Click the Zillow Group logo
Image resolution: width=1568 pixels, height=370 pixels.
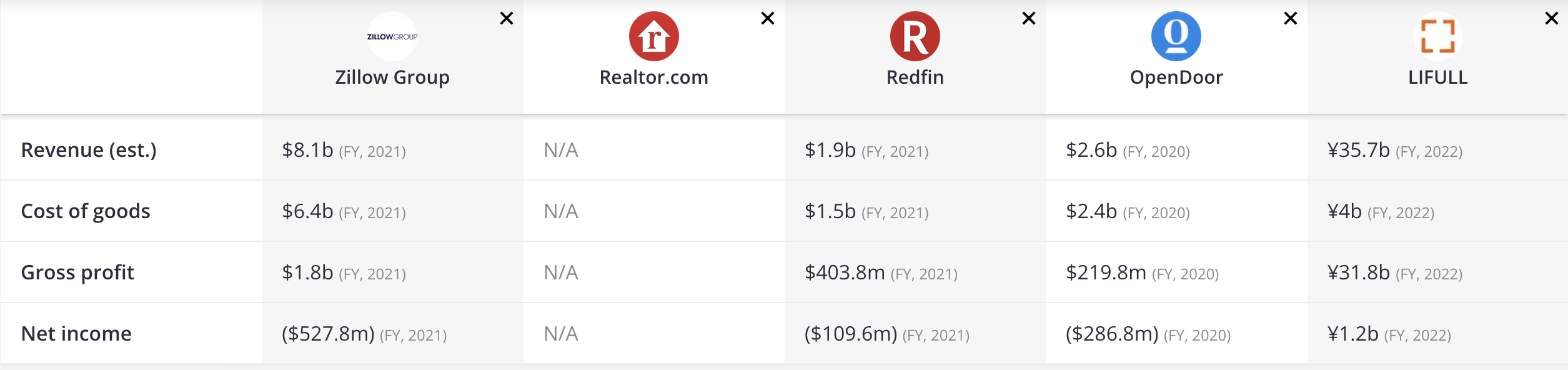[x=392, y=36]
